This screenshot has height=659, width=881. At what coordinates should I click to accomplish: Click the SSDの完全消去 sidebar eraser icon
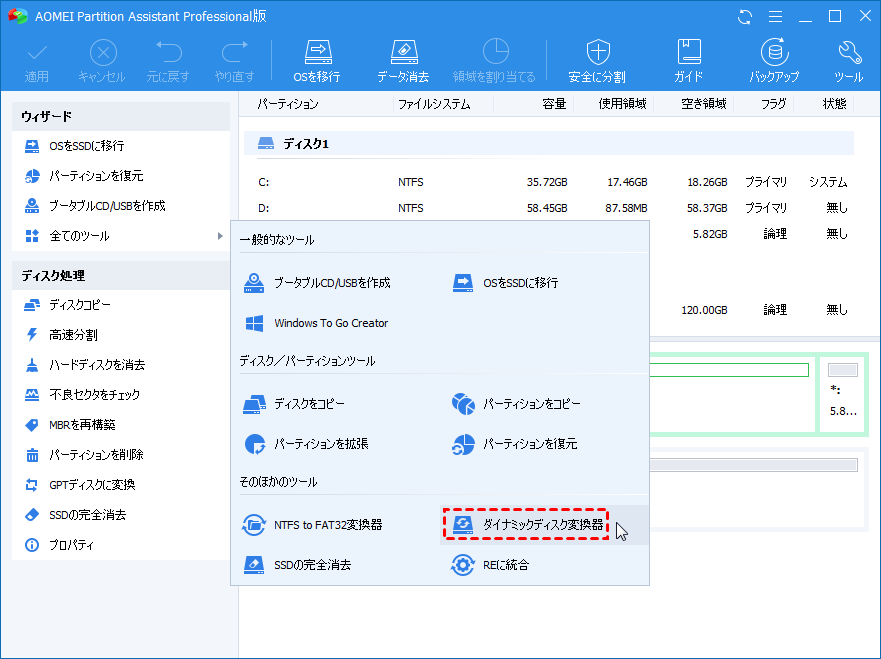click(32, 515)
